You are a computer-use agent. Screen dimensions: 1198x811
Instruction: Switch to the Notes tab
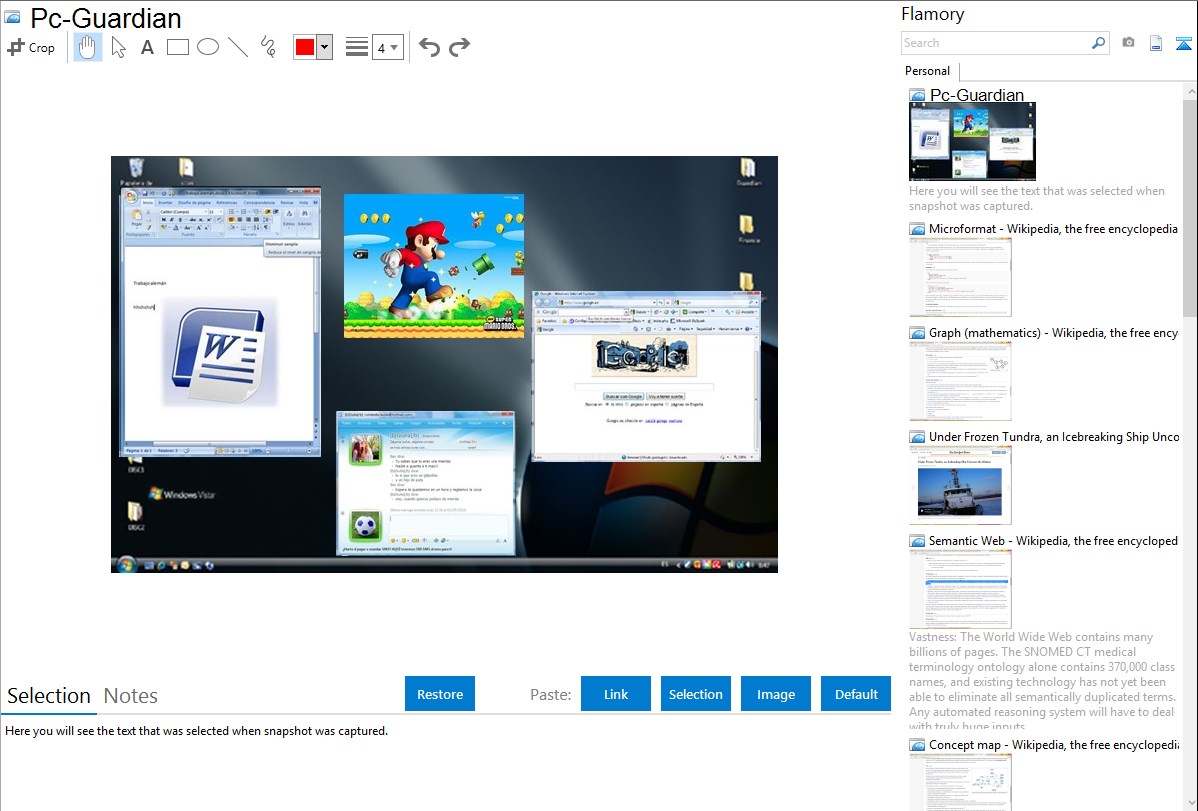click(x=131, y=696)
